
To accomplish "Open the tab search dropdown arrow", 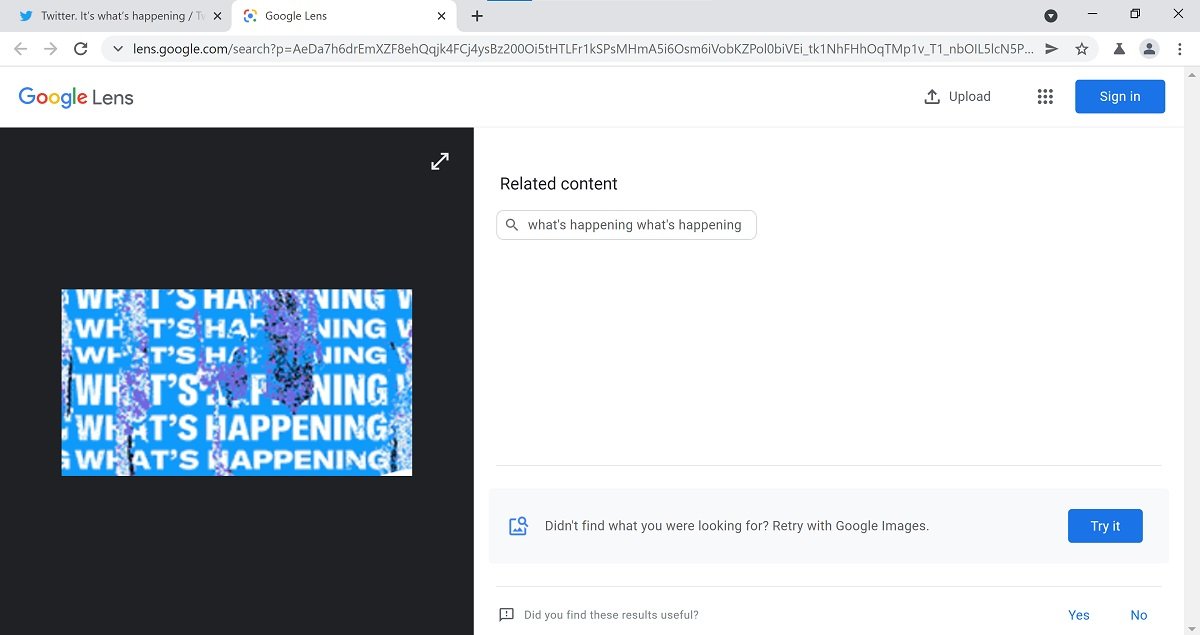I will 1051,16.
